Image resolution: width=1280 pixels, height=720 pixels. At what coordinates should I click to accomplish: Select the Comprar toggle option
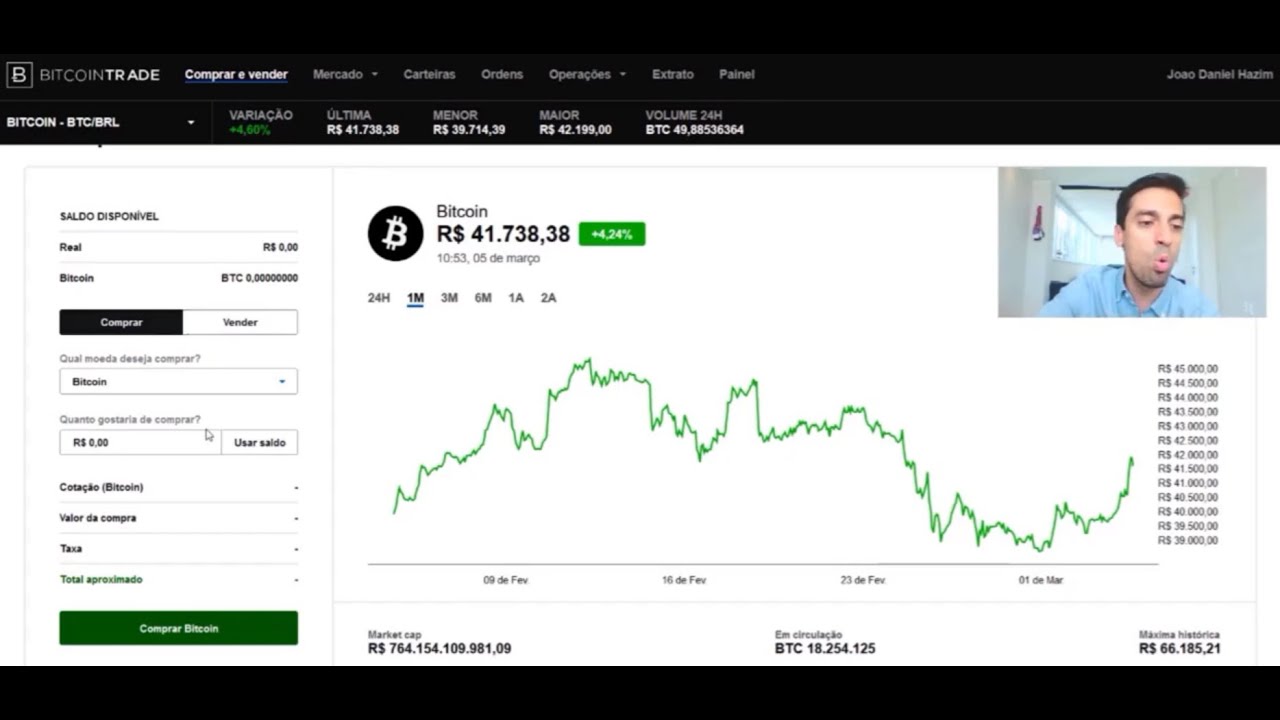point(121,322)
